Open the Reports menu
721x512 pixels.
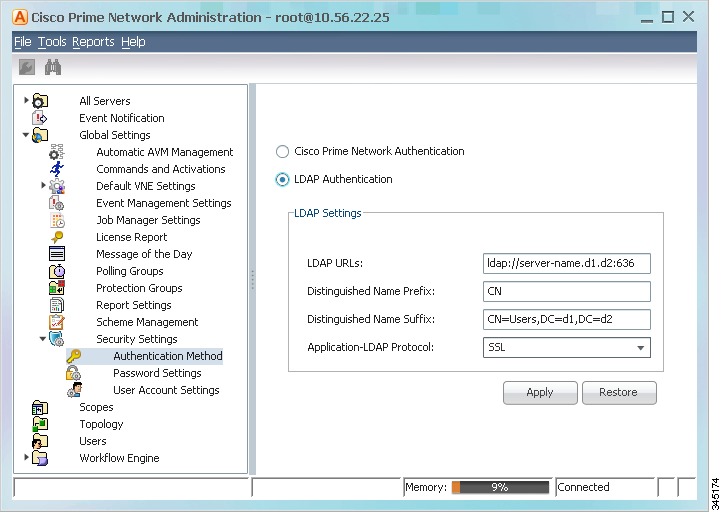(93, 42)
